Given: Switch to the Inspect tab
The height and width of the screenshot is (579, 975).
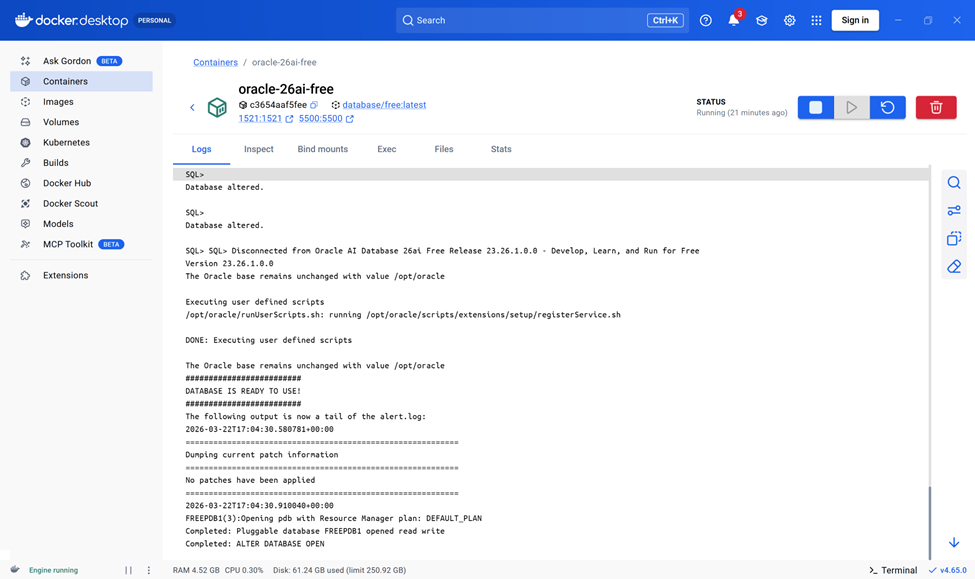Looking at the screenshot, I should (258, 148).
